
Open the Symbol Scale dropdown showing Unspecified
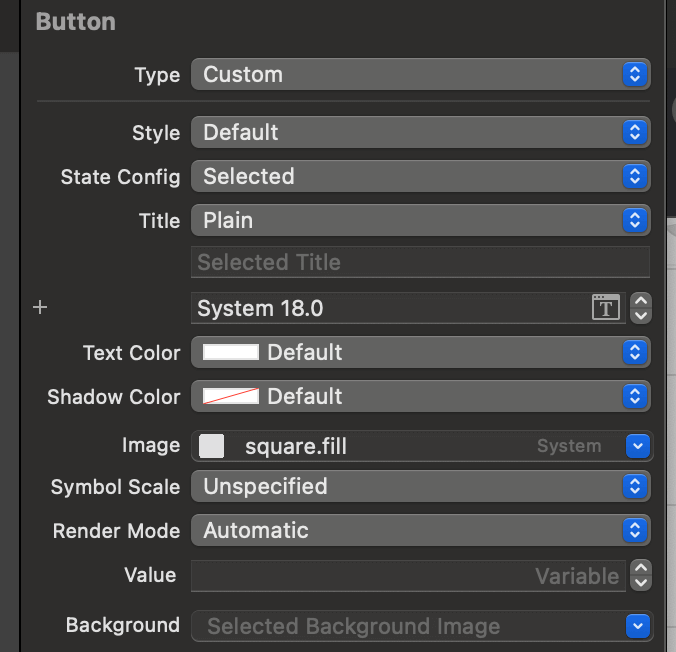coord(420,486)
